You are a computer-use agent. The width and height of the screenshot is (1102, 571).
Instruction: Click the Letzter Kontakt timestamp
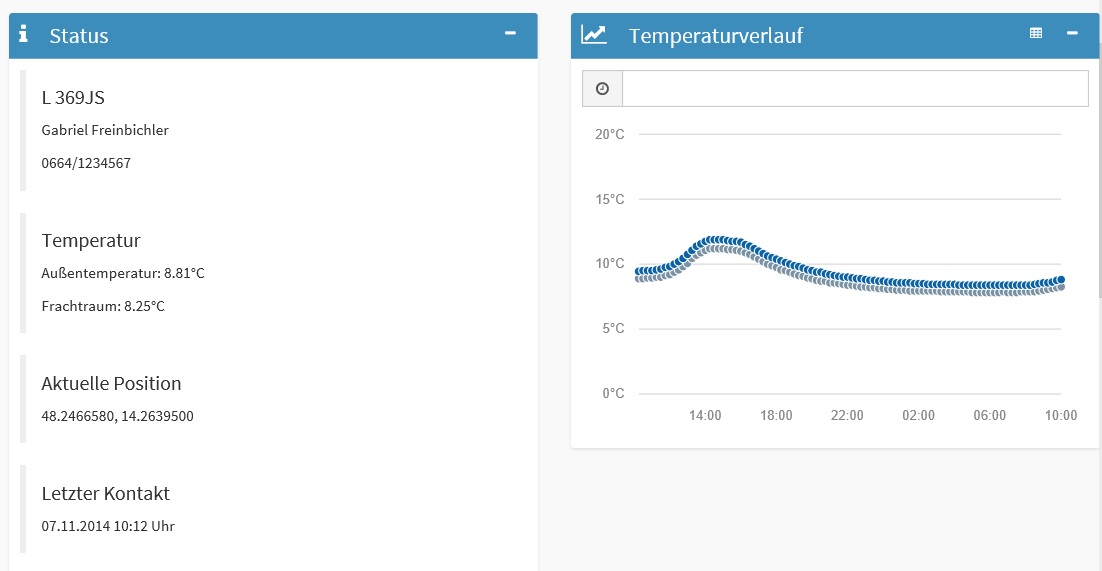108,526
